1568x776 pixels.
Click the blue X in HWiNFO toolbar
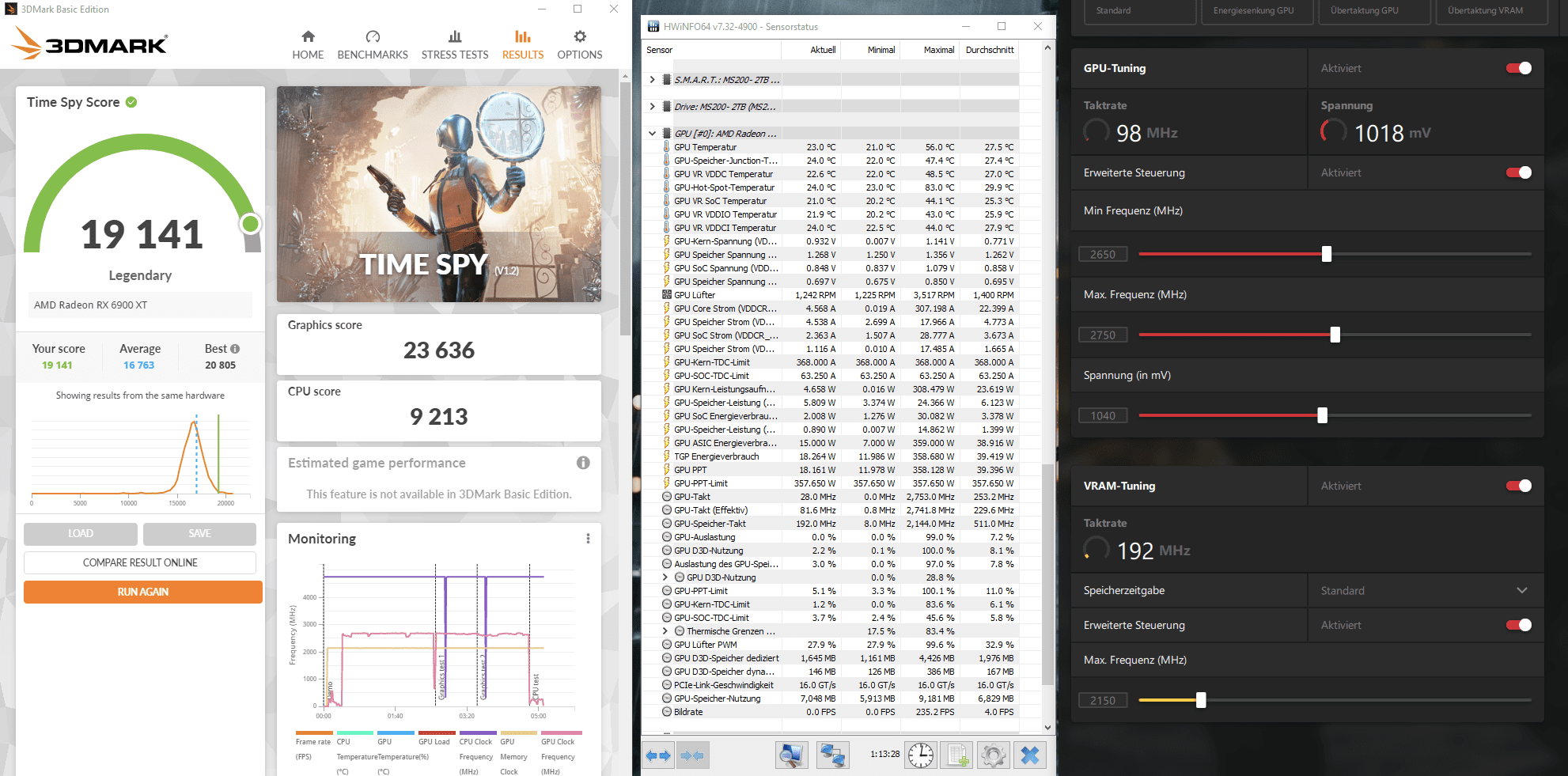1030,755
